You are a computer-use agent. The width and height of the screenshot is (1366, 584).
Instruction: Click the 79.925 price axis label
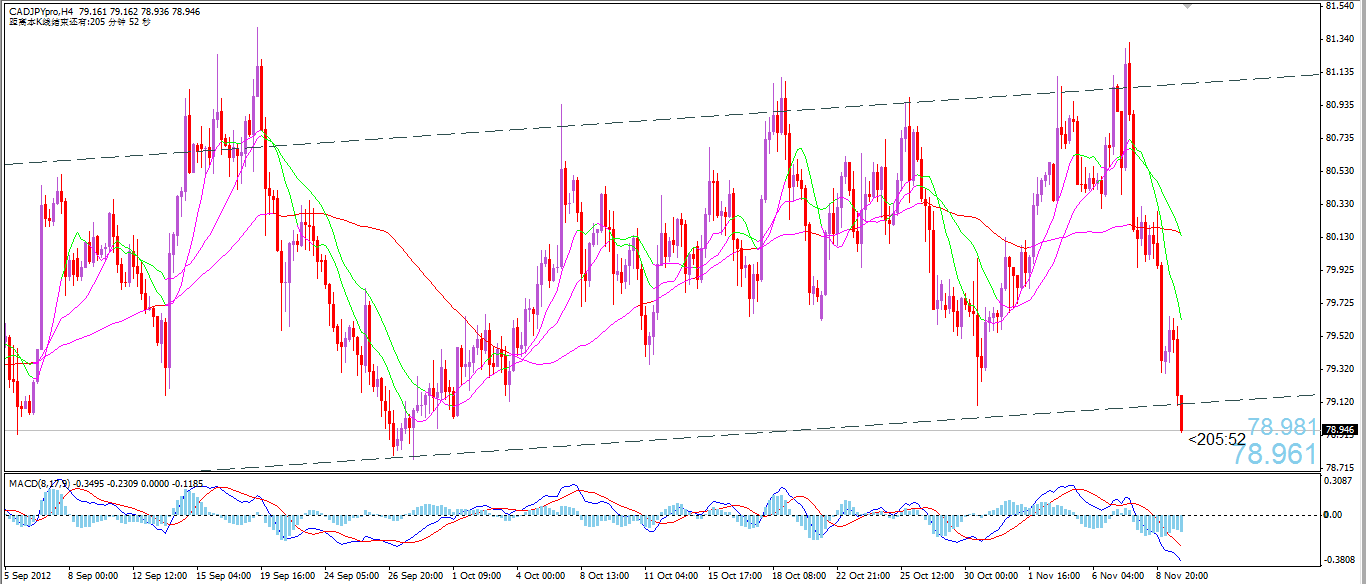(1340, 270)
